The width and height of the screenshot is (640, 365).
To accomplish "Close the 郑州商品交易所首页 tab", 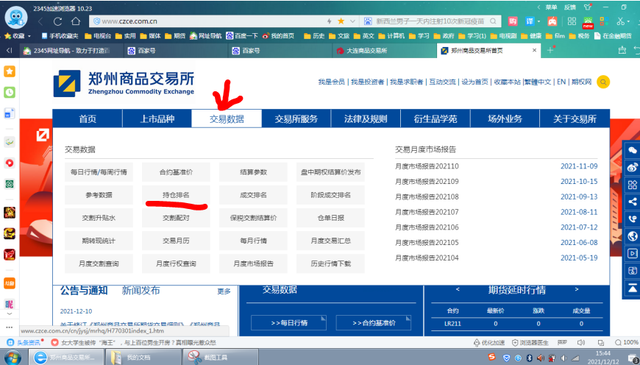I will tap(534, 50).
